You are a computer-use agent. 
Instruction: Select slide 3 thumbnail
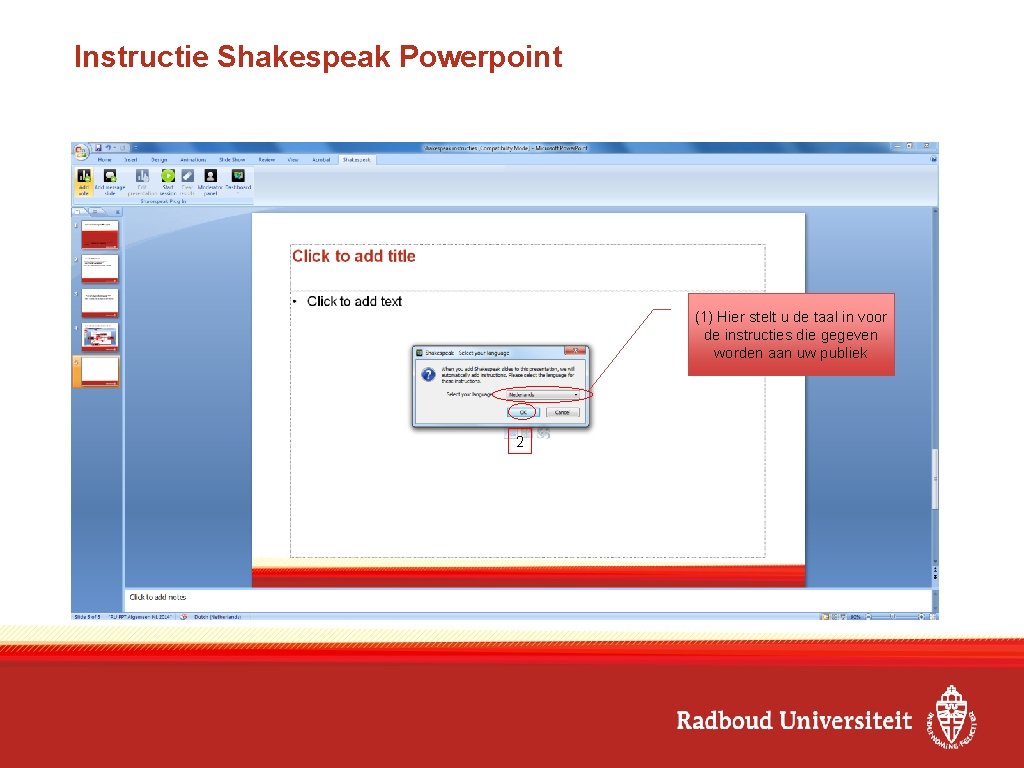coord(100,302)
